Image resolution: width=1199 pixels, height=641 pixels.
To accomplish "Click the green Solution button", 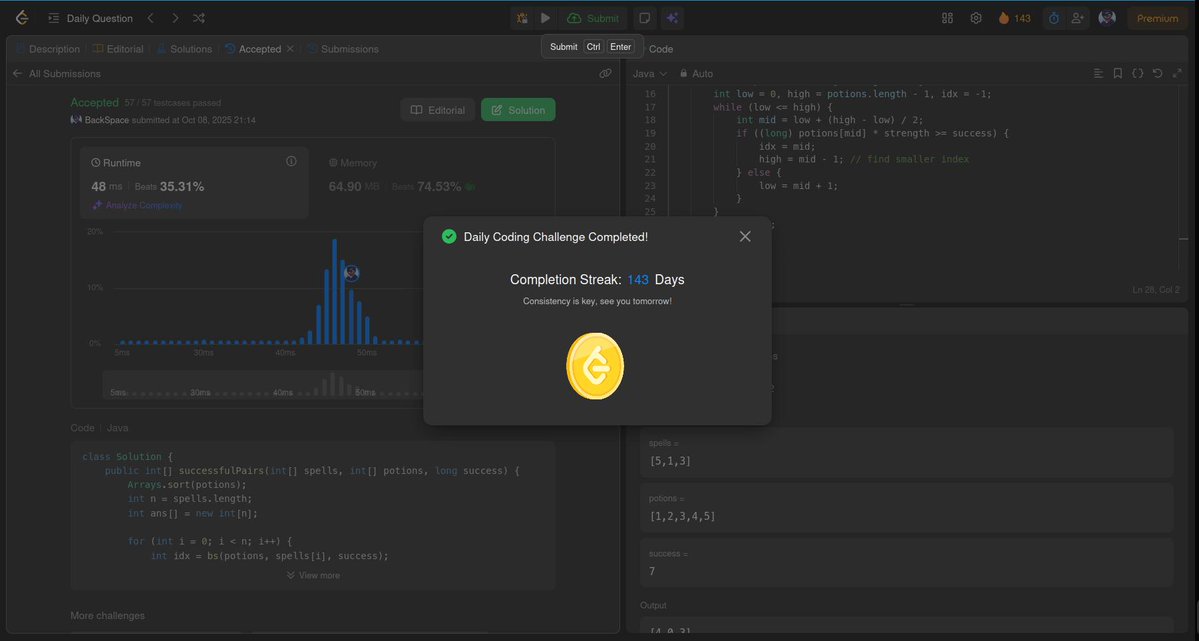I will pyautogui.click(x=518, y=110).
